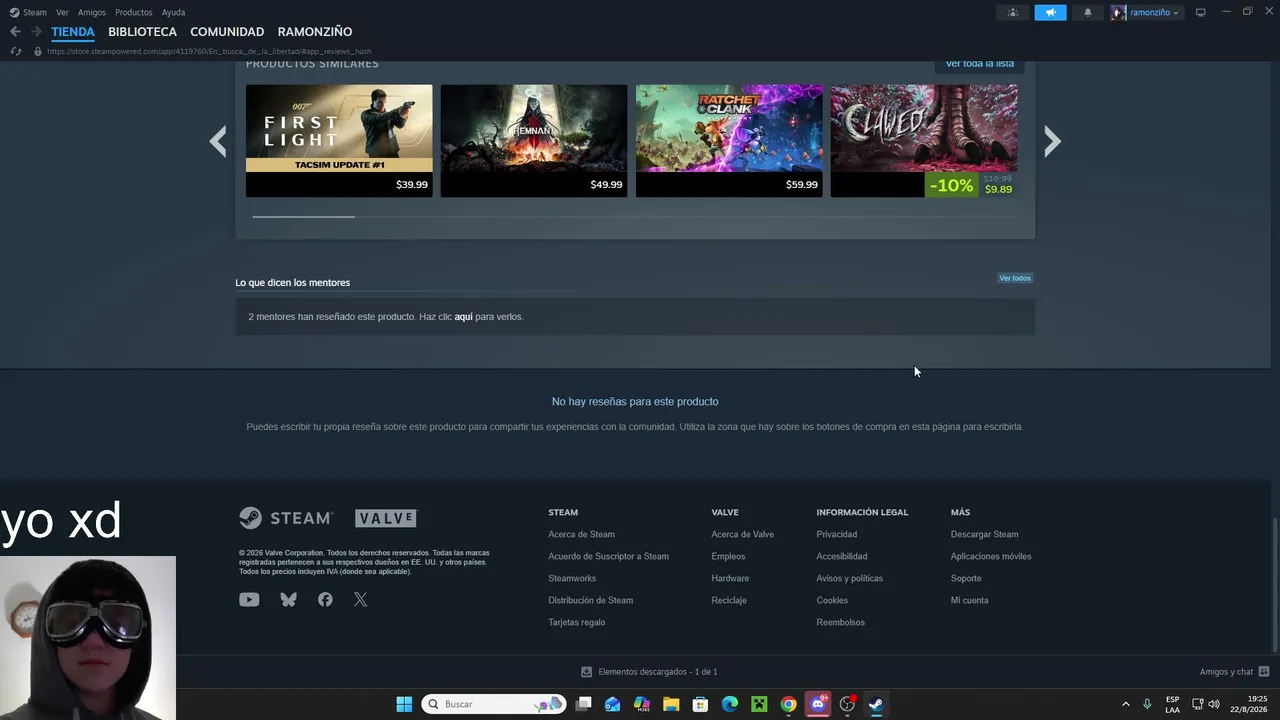The width and height of the screenshot is (1280, 720).
Task: Show next similar products with the right arrow
Action: click(1052, 141)
